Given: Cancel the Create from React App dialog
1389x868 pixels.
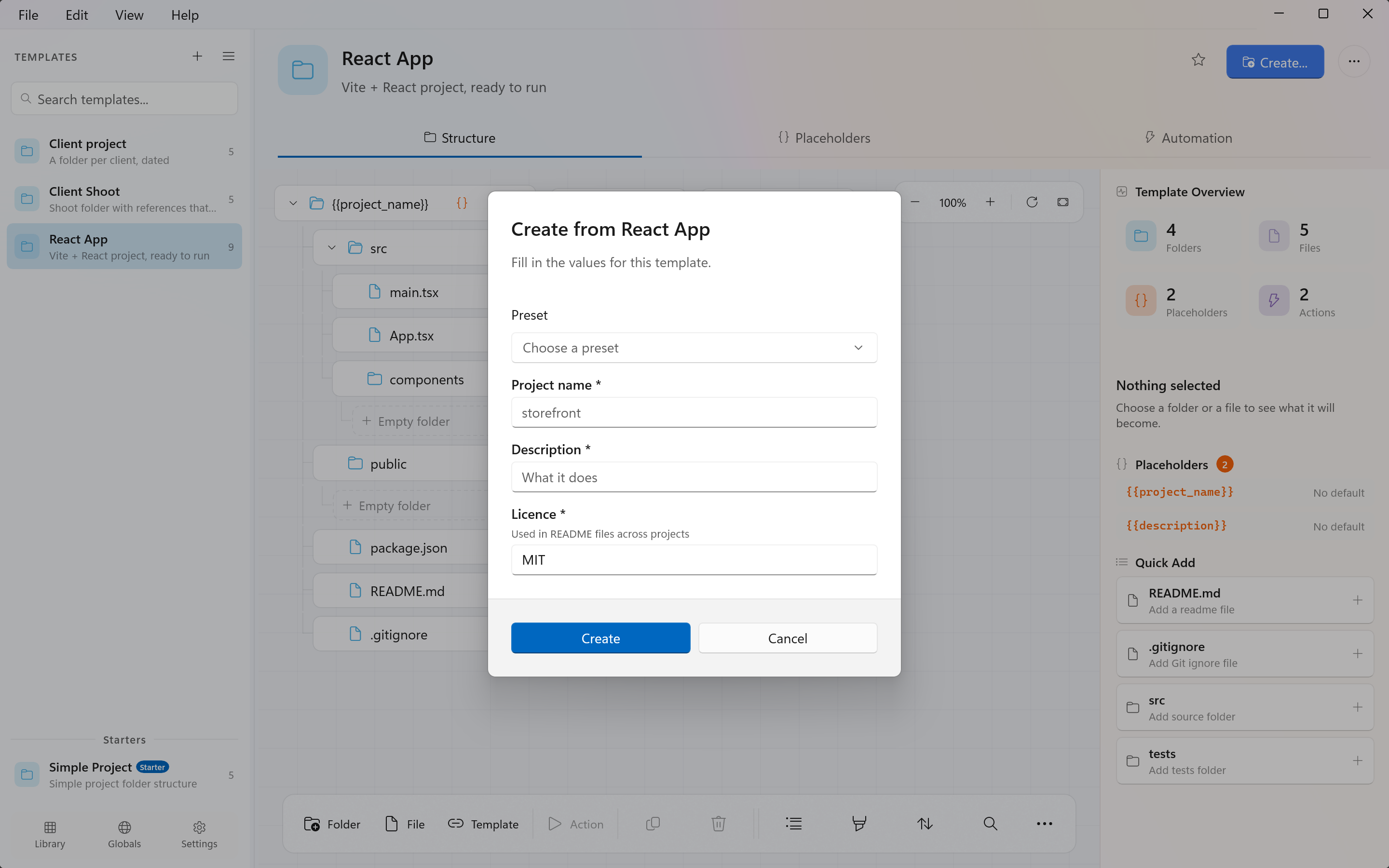Looking at the screenshot, I should click(788, 638).
